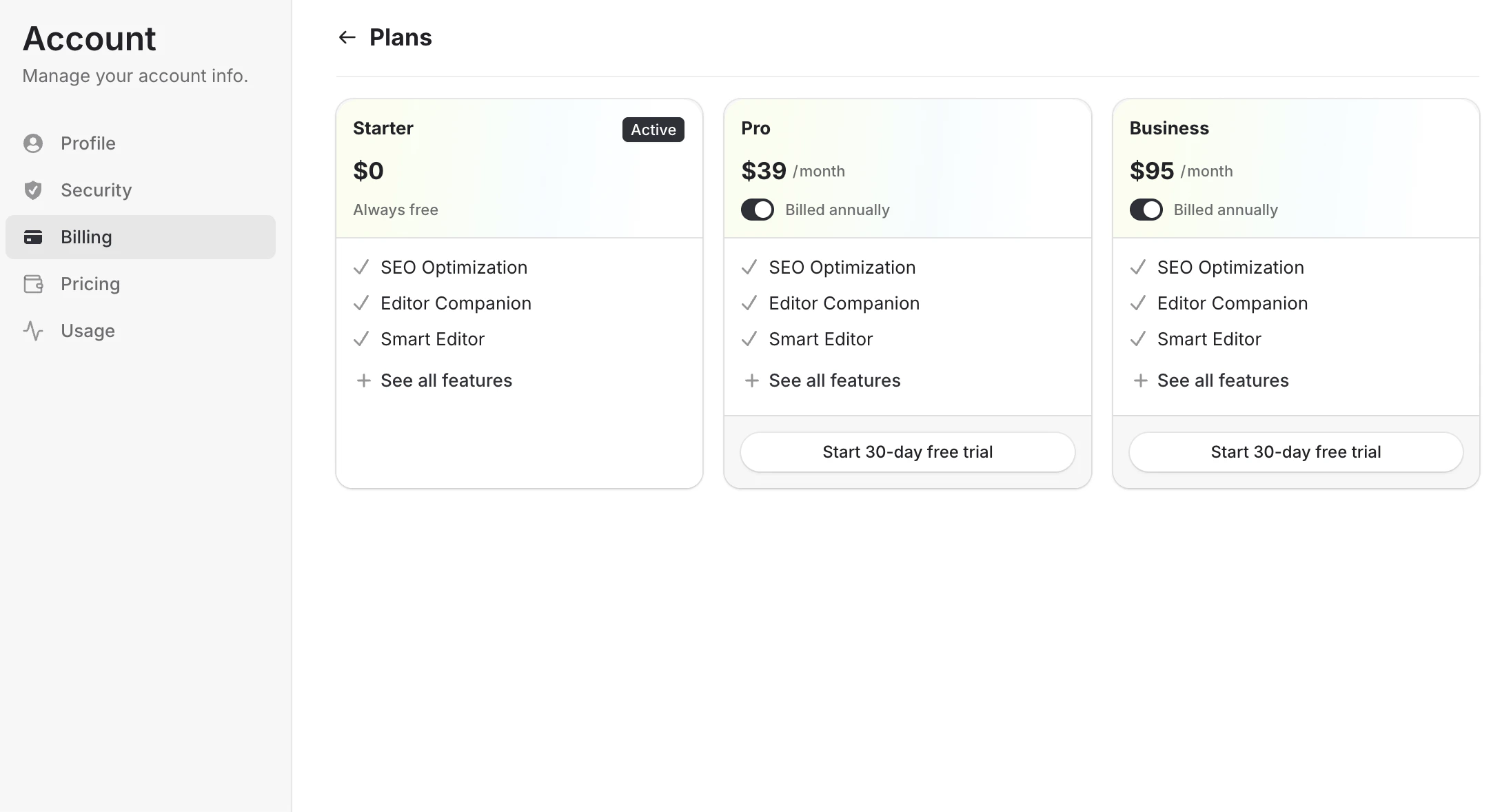1511x812 pixels.
Task: Click the plus icon in Starter plan
Action: [363, 380]
